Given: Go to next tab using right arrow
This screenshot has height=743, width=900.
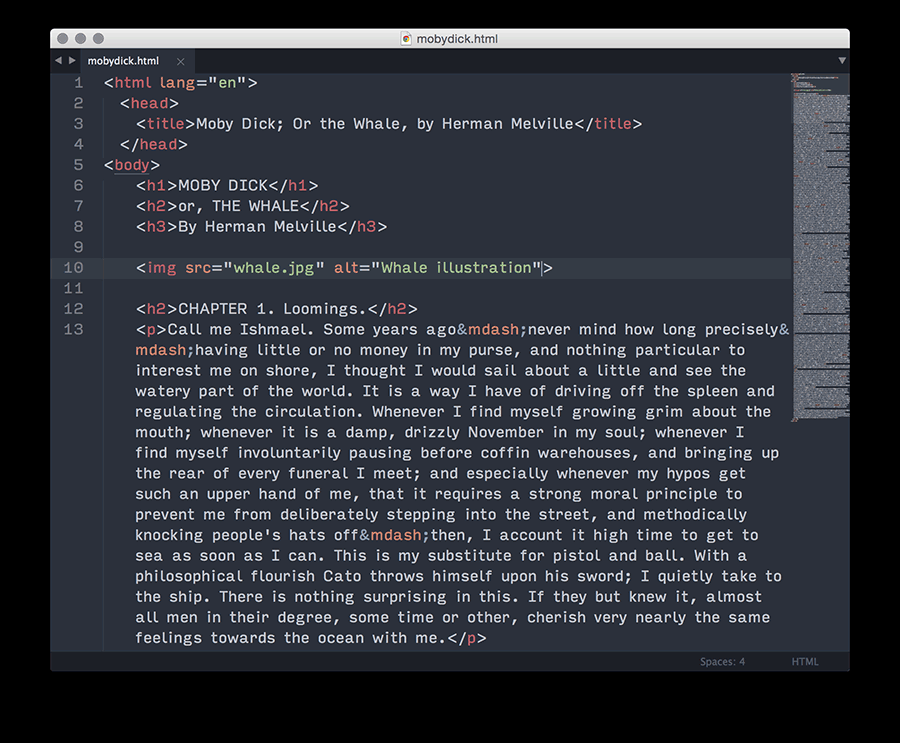Looking at the screenshot, I should 72,60.
